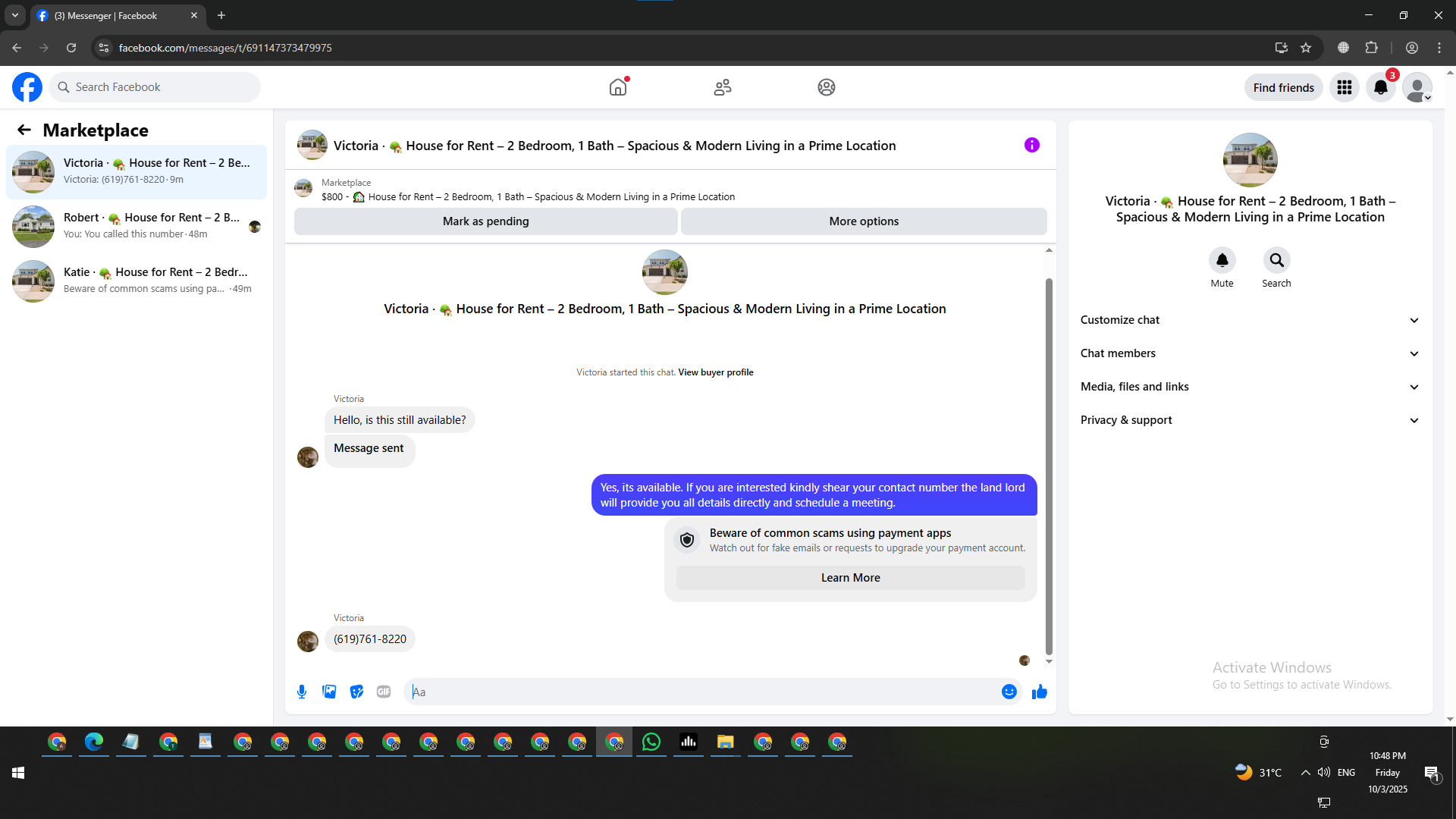Open the Chrome profile icon

point(1412,48)
